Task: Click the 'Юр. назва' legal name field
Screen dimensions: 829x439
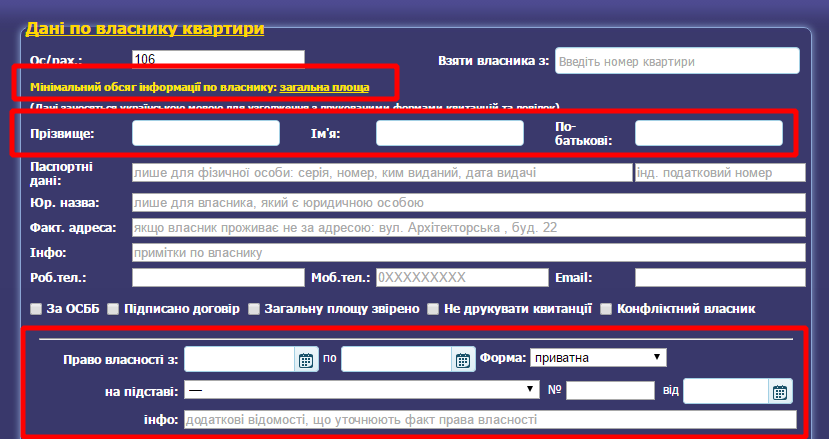Action: [x=468, y=203]
